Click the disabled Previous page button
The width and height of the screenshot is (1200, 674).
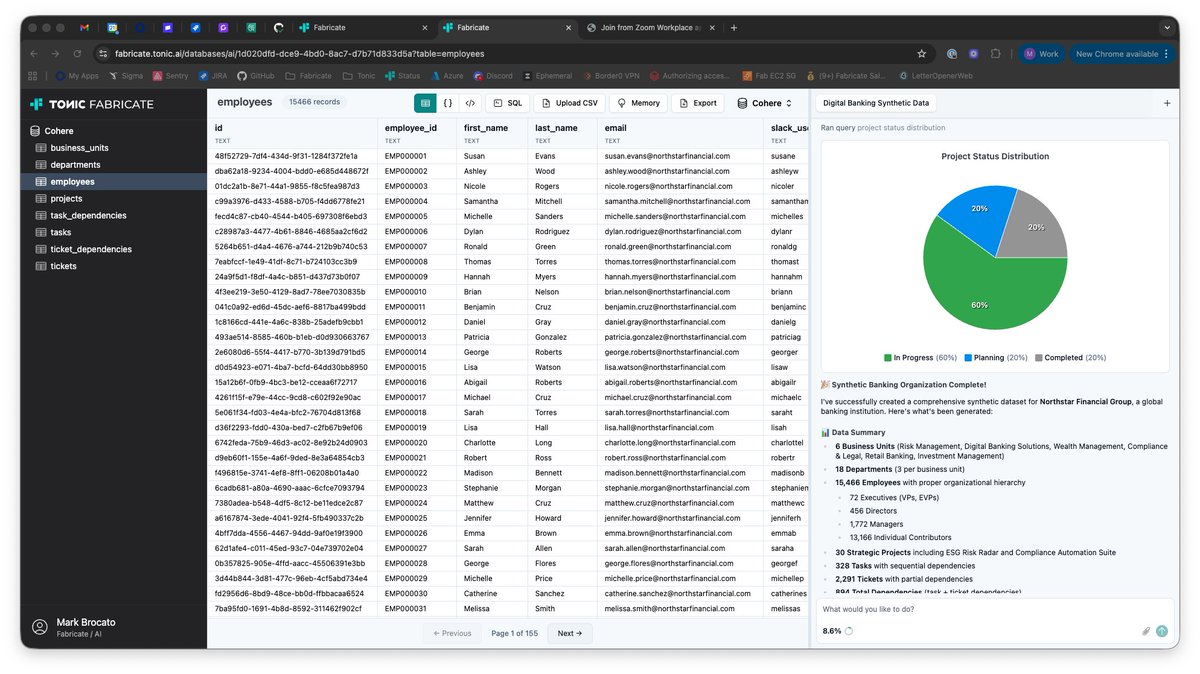pos(452,633)
